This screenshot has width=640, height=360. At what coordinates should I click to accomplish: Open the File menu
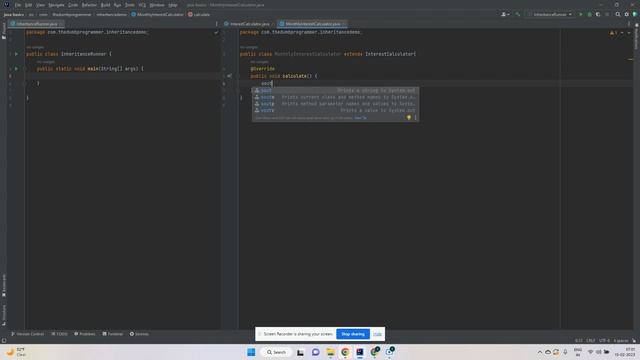(18, 5)
